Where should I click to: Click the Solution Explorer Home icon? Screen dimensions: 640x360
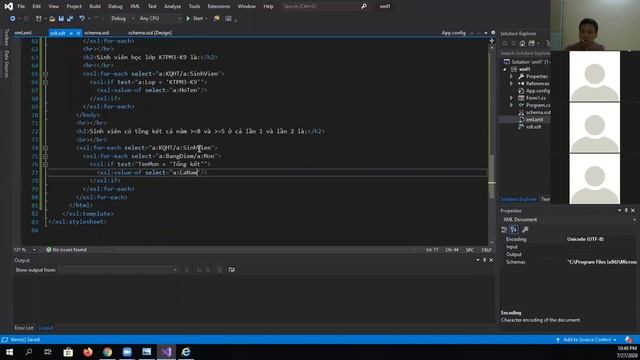(x=522, y=43)
